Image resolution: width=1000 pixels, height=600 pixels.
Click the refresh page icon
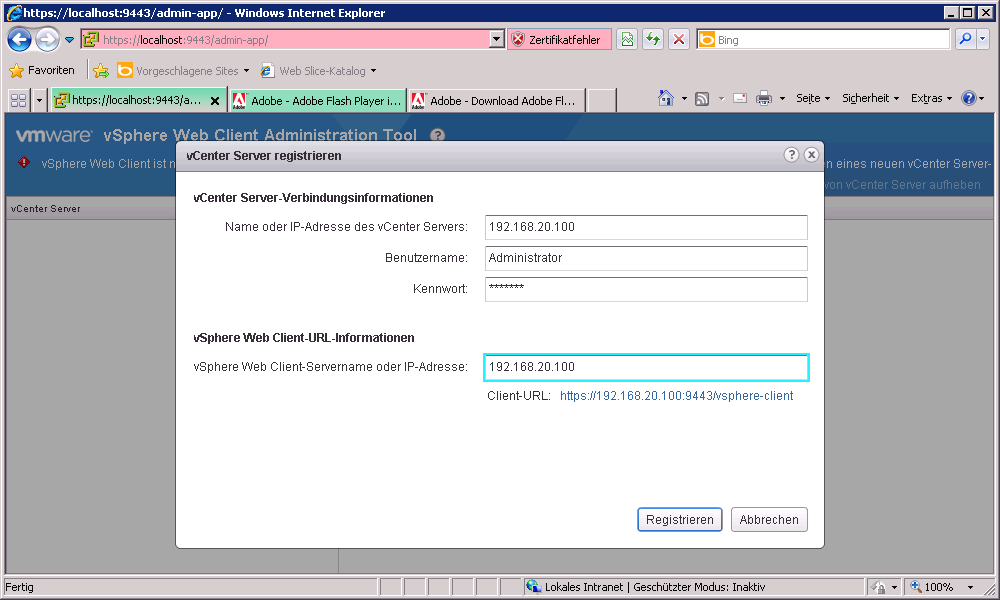[653, 40]
